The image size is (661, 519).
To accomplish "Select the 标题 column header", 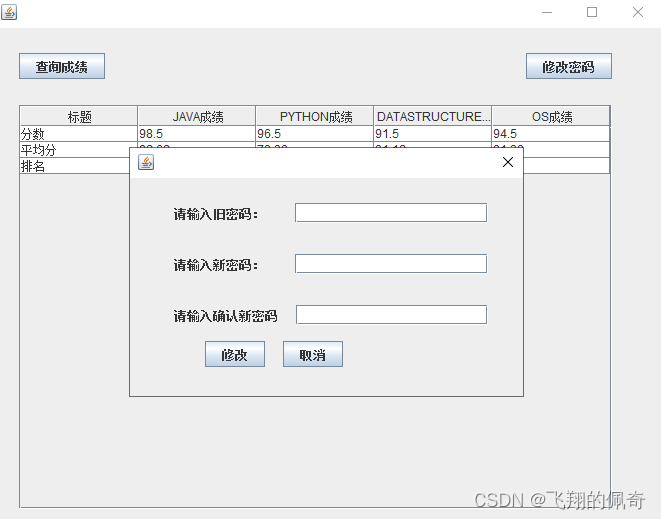I will tap(79, 116).
